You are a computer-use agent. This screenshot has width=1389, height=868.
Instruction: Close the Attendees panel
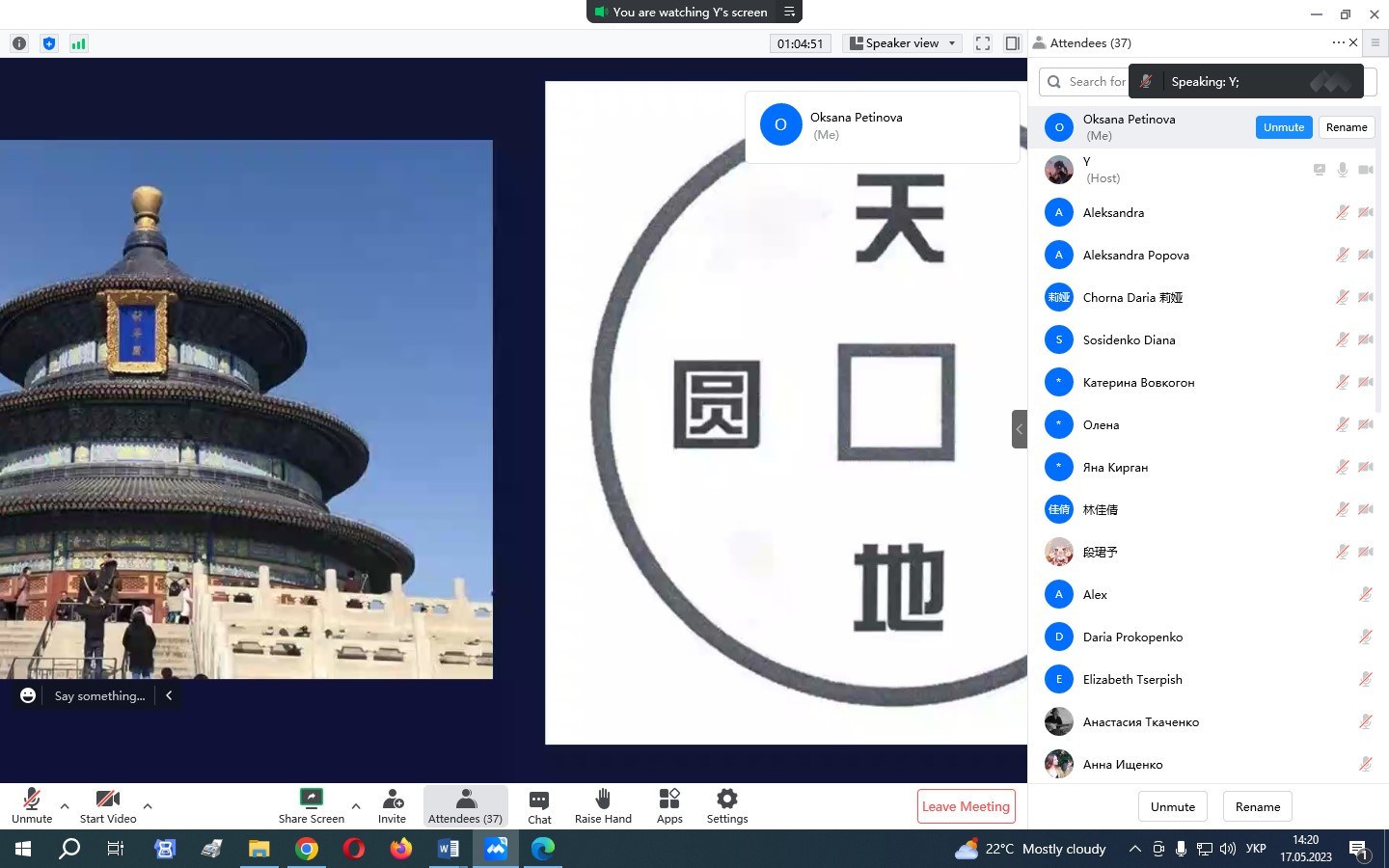(x=1353, y=42)
